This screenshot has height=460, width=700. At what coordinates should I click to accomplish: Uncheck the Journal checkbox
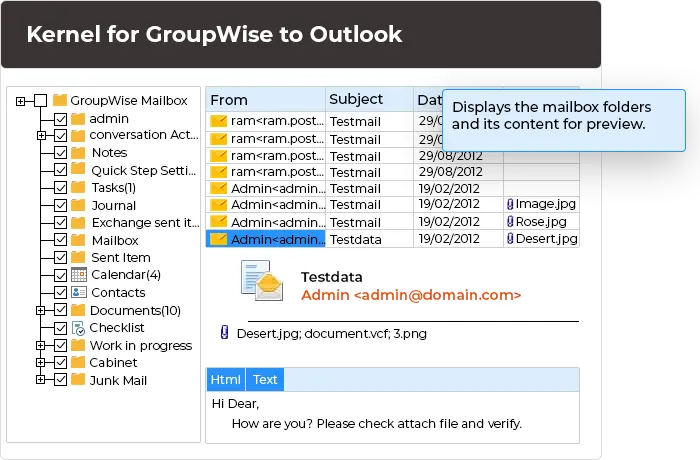(61, 205)
